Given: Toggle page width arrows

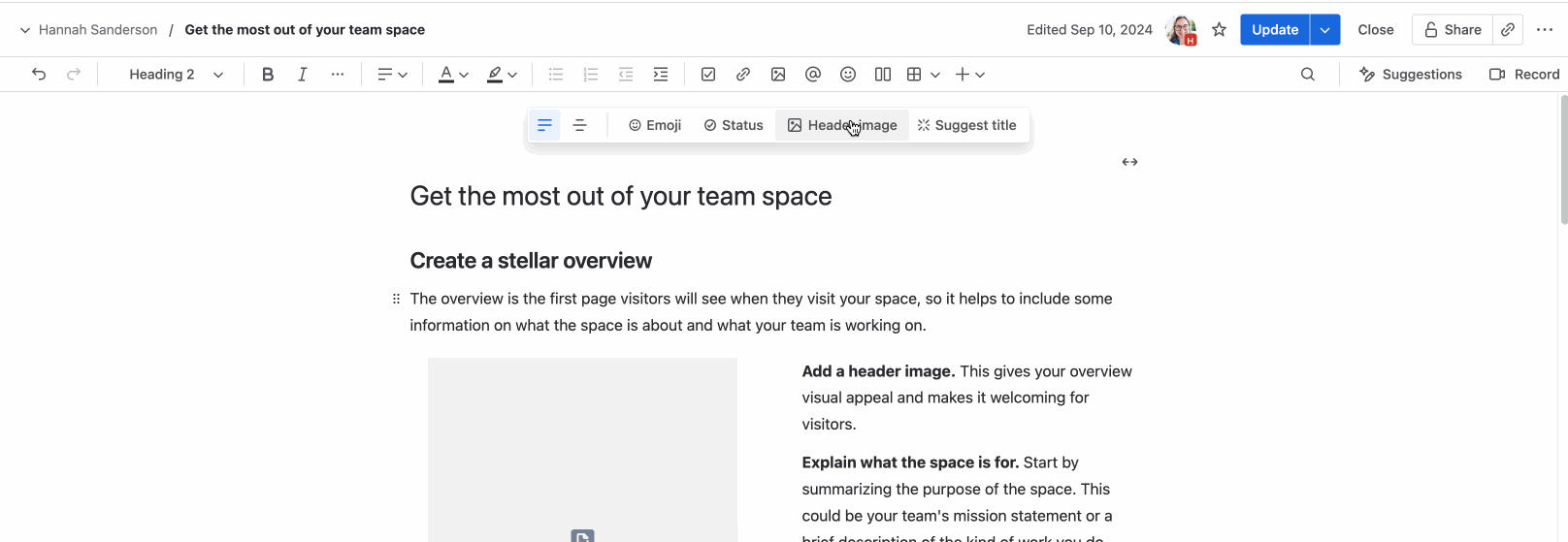Looking at the screenshot, I should coord(1129,162).
